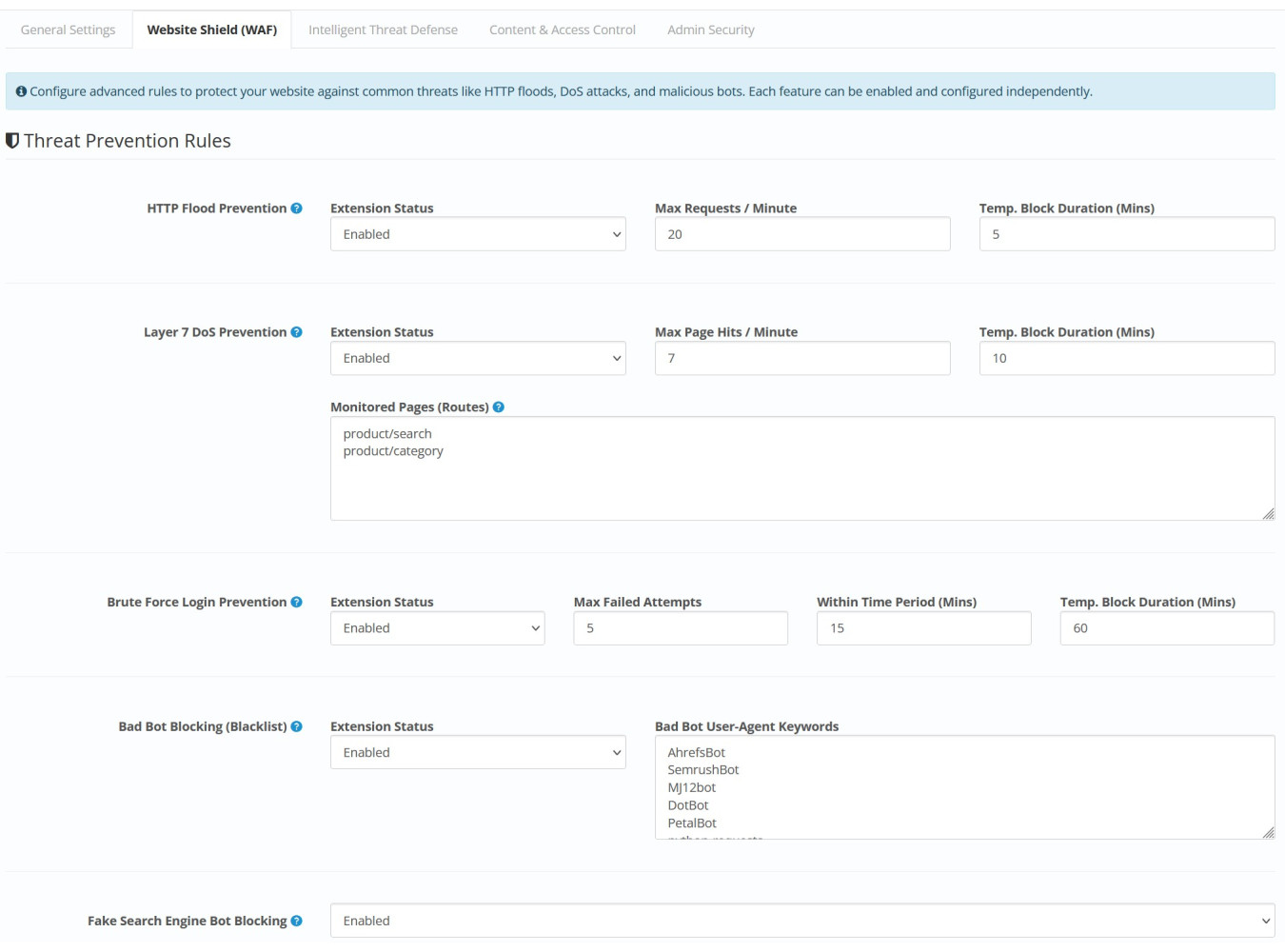Screen dimensions: 1285x952
Task: Click help icon beside Brute Force Login Prevention
Action: coord(296,603)
